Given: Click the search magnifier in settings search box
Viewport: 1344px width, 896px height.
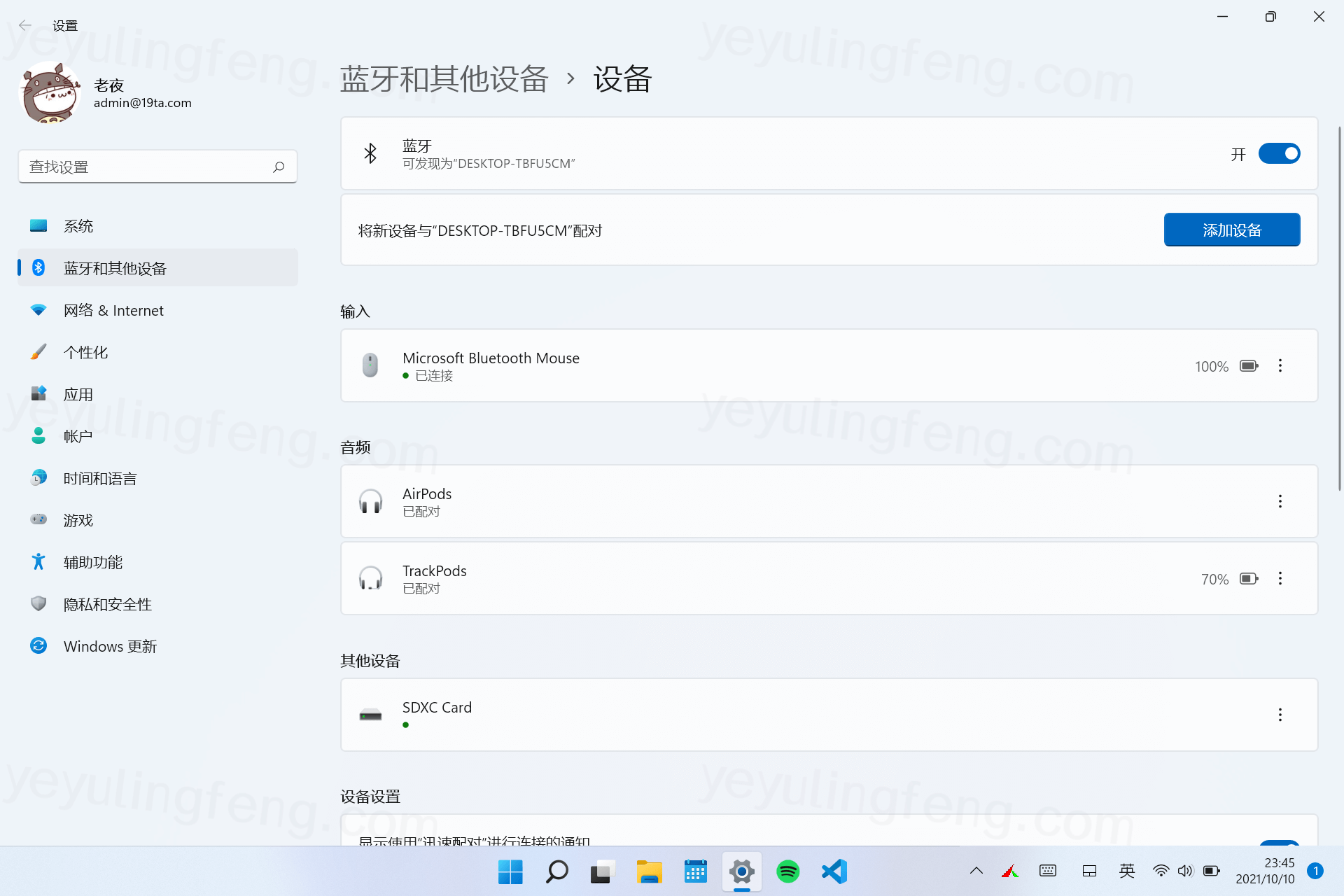Looking at the screenshot, I should 279,167.
